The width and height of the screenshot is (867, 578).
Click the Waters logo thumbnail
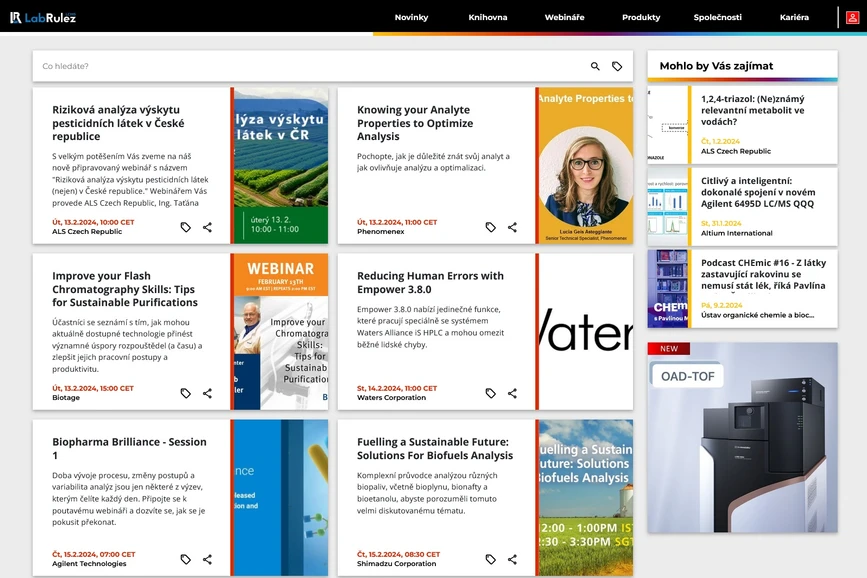tap(586, 331)
